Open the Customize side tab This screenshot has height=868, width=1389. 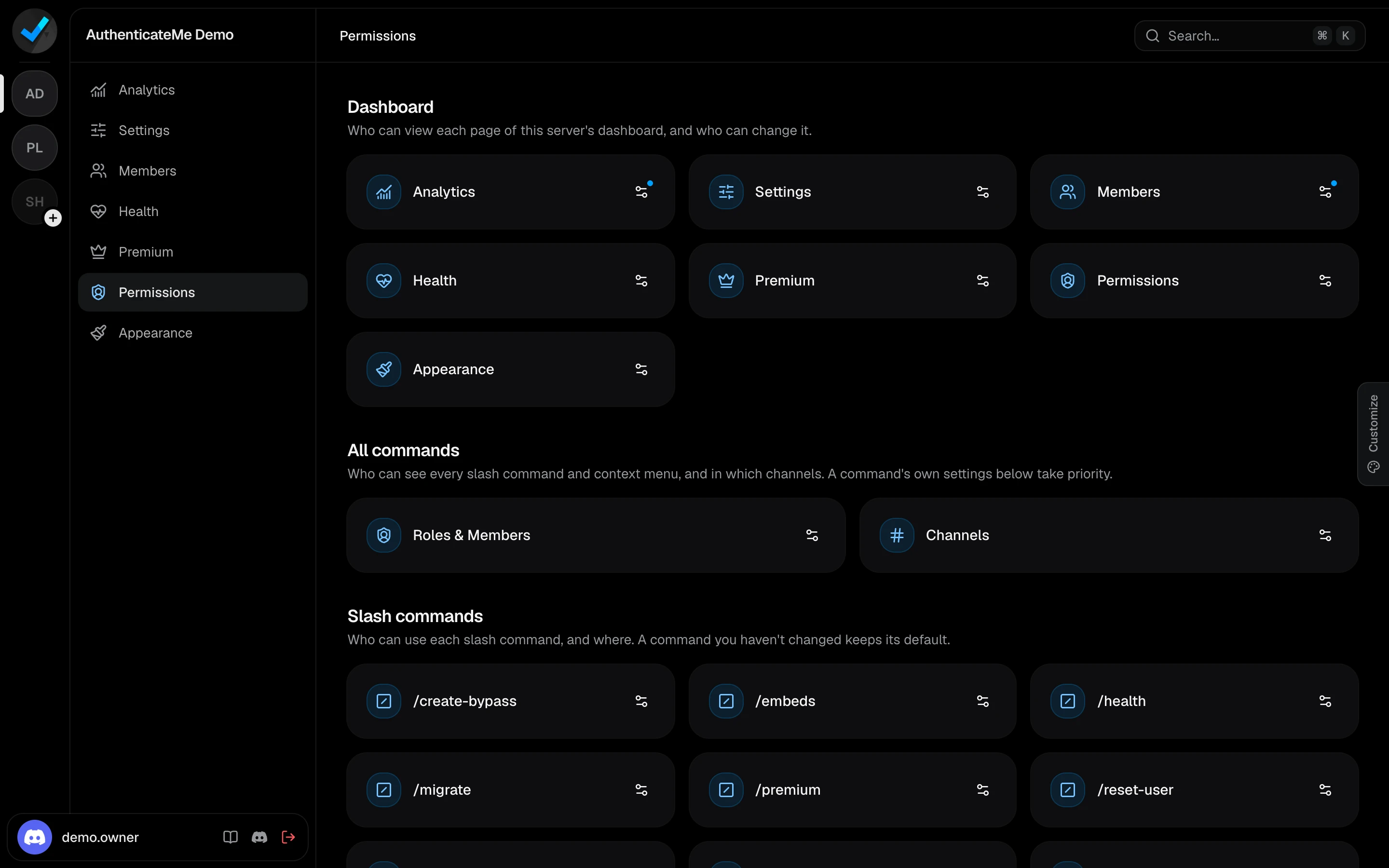pyautogui.click(x=1373, y=434)
